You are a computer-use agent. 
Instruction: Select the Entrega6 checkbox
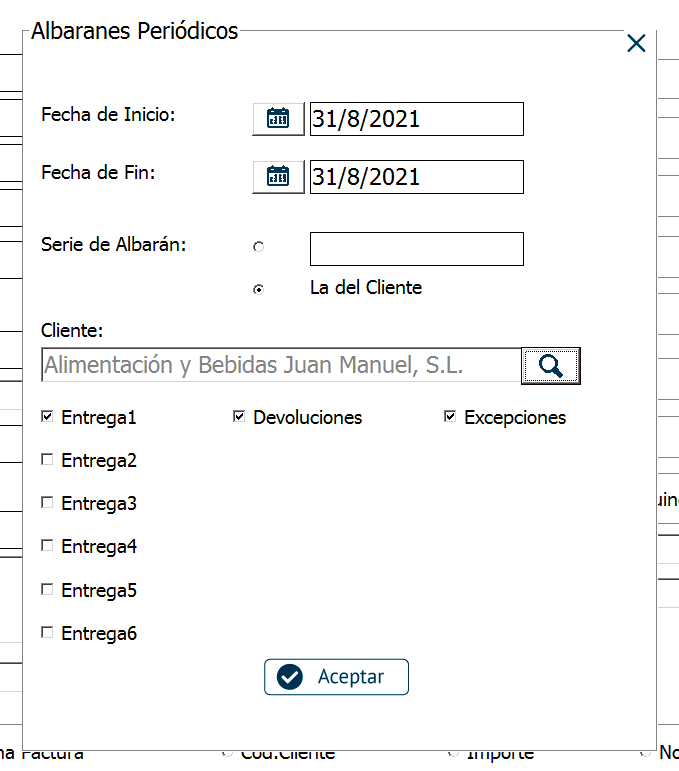tap(47, 632)
